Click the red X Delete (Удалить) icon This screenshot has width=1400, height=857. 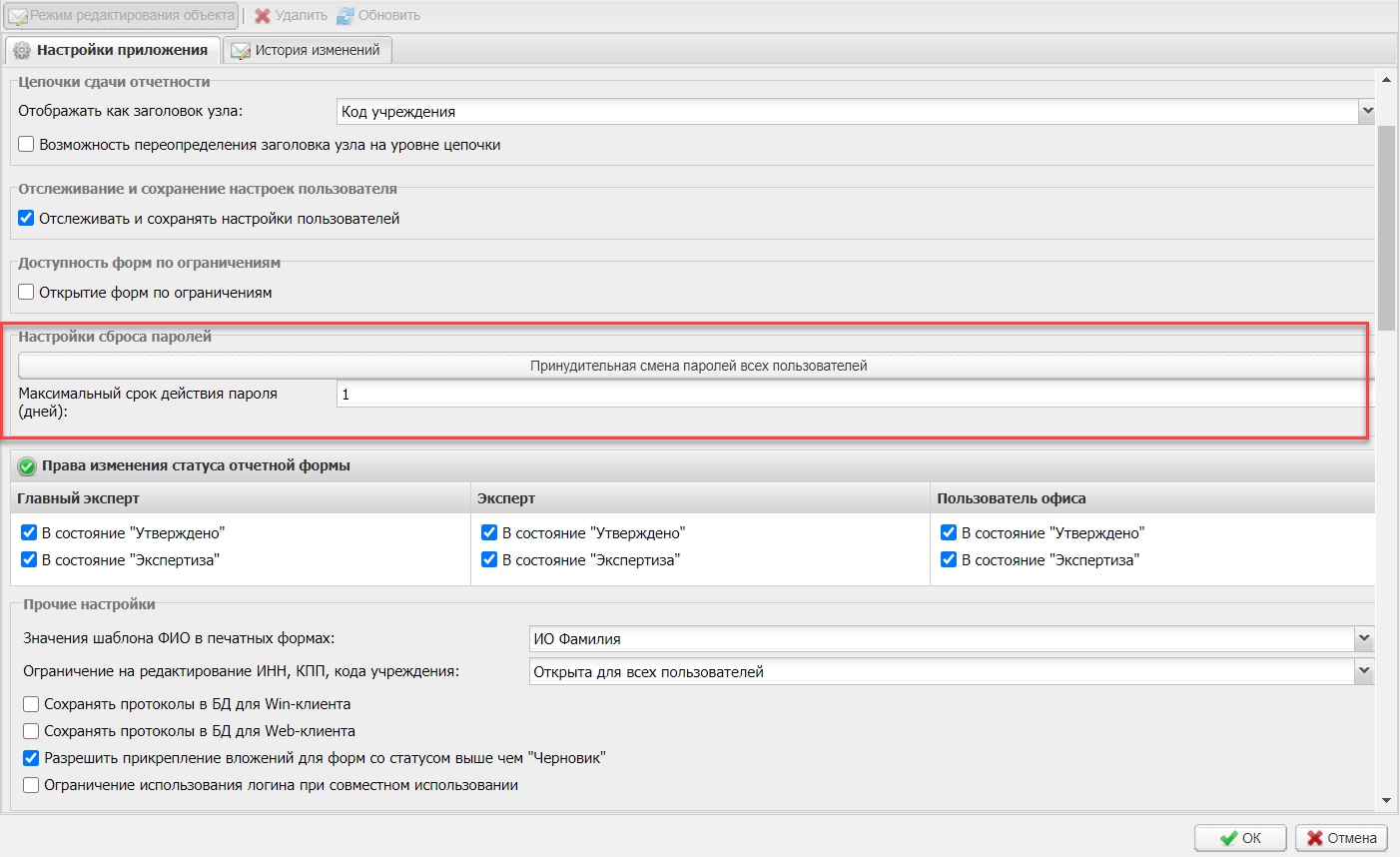[263, 16]
